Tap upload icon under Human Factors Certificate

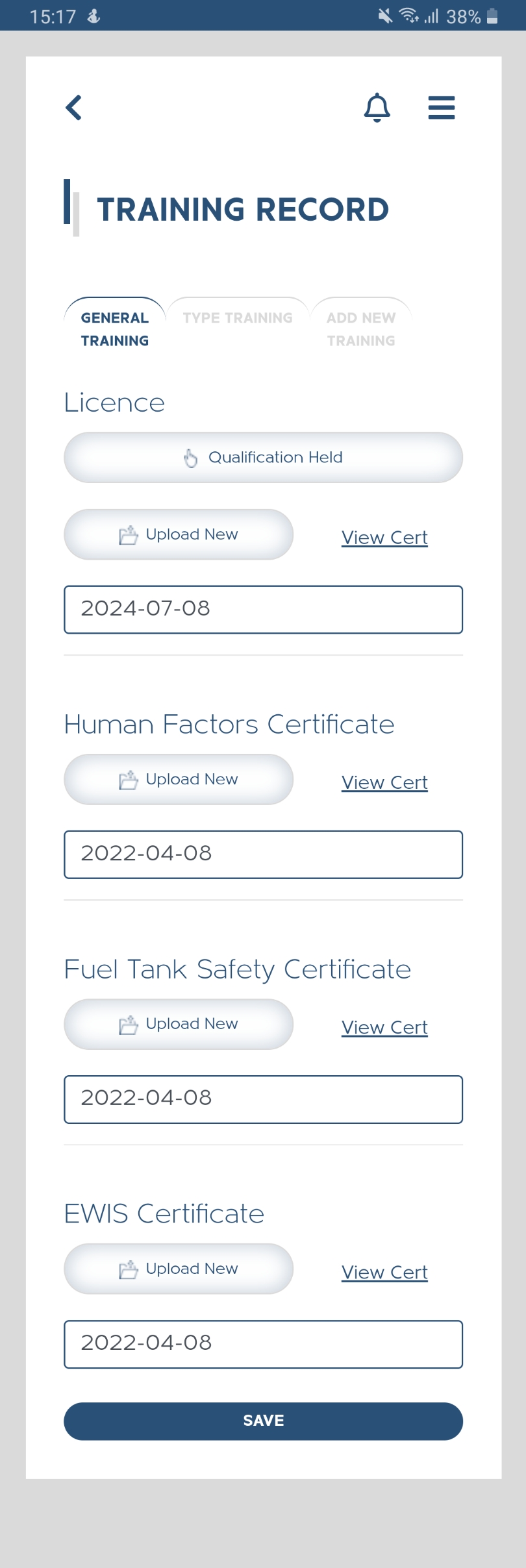(129, 780)
